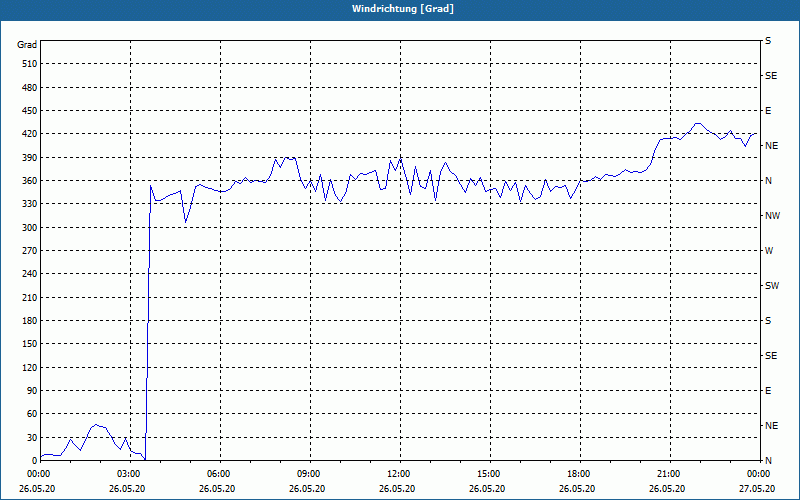This screenshot has height=500, width=800.
Task: Select the 15:00 time axis label
Action: [490, 474]
